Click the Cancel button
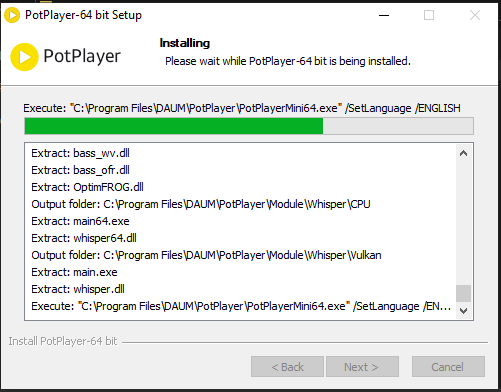501x392 pixels. coord(448,367)
